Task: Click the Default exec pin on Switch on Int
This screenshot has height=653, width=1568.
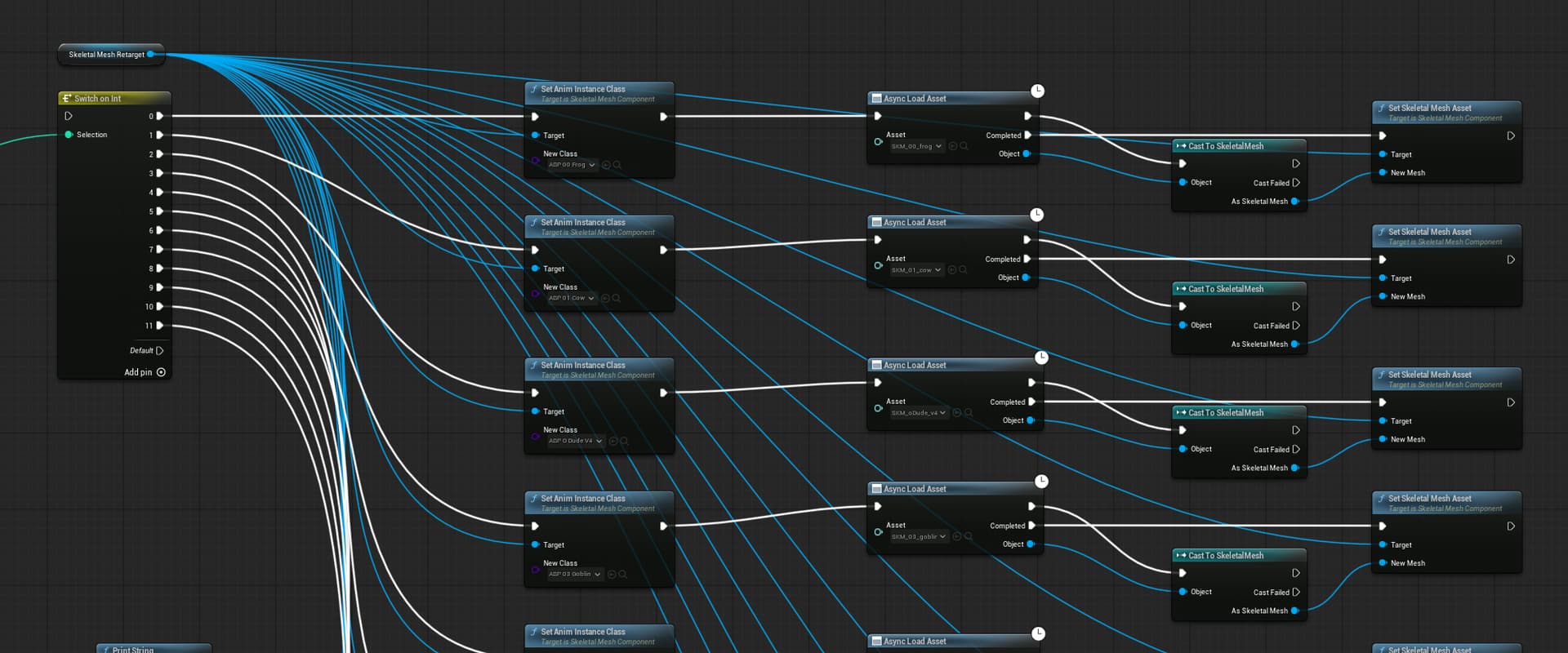Action: point(159,351)
